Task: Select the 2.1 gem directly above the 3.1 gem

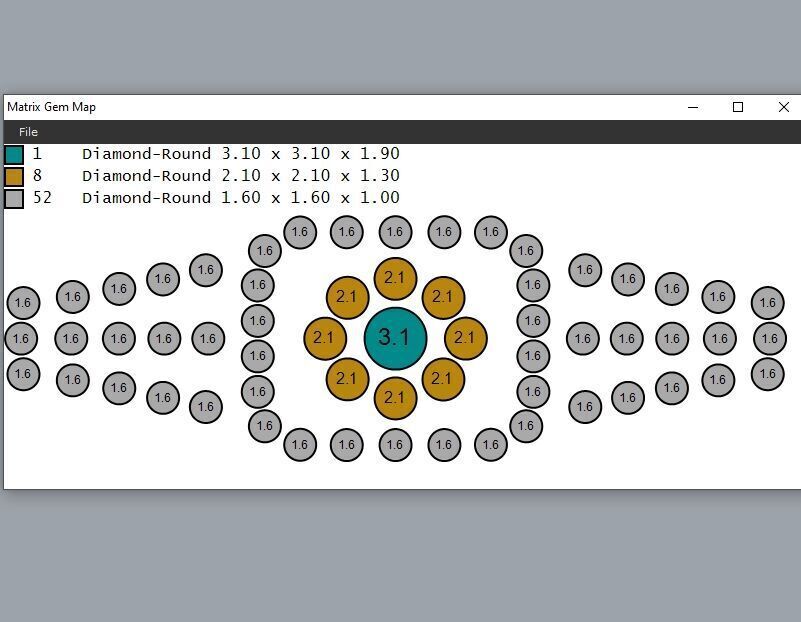Action: [395, 278]
